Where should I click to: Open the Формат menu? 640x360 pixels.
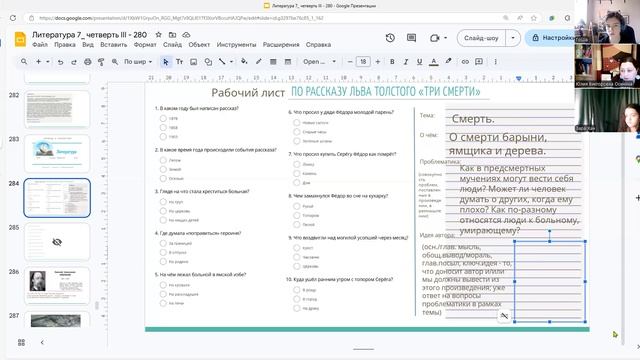click(145, 45)
